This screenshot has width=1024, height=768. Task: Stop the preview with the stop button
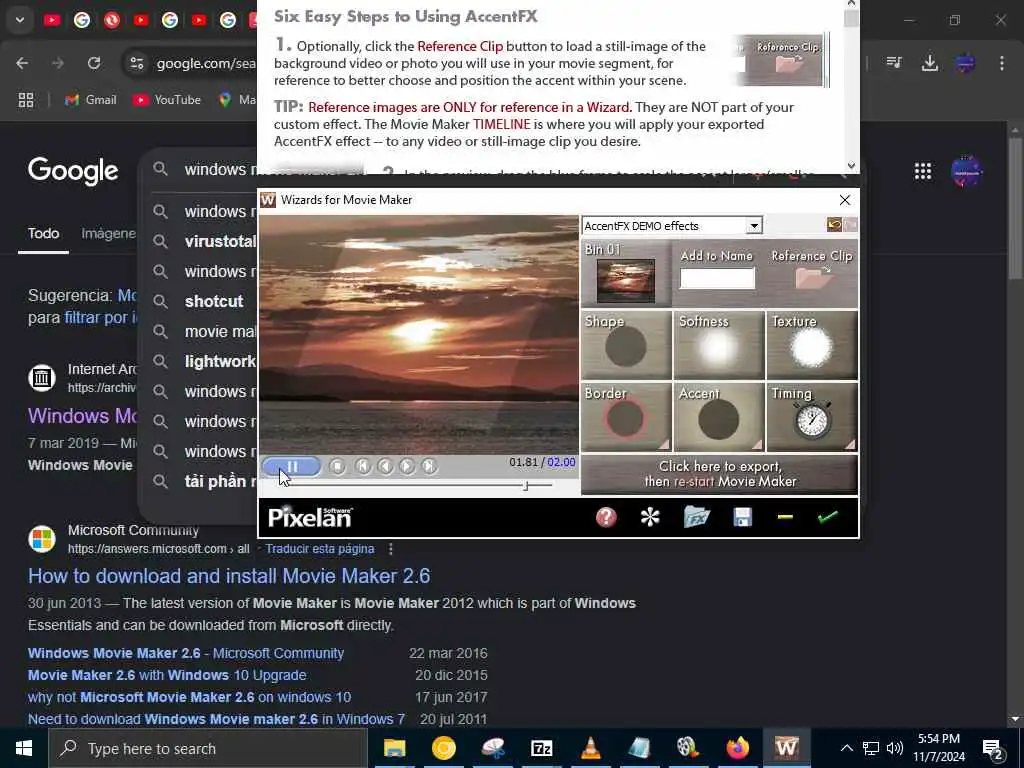[x=338, y=466]
